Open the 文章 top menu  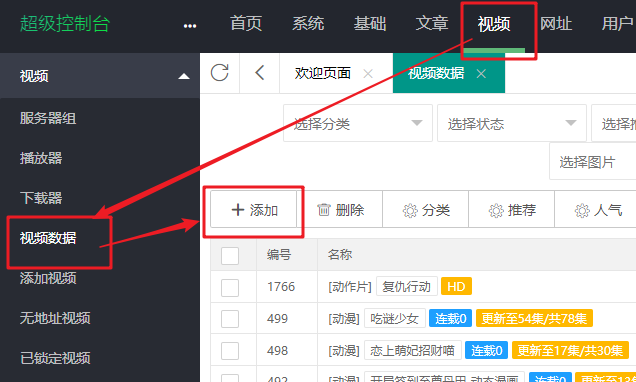pyautogui.click(x=432, y=24)
